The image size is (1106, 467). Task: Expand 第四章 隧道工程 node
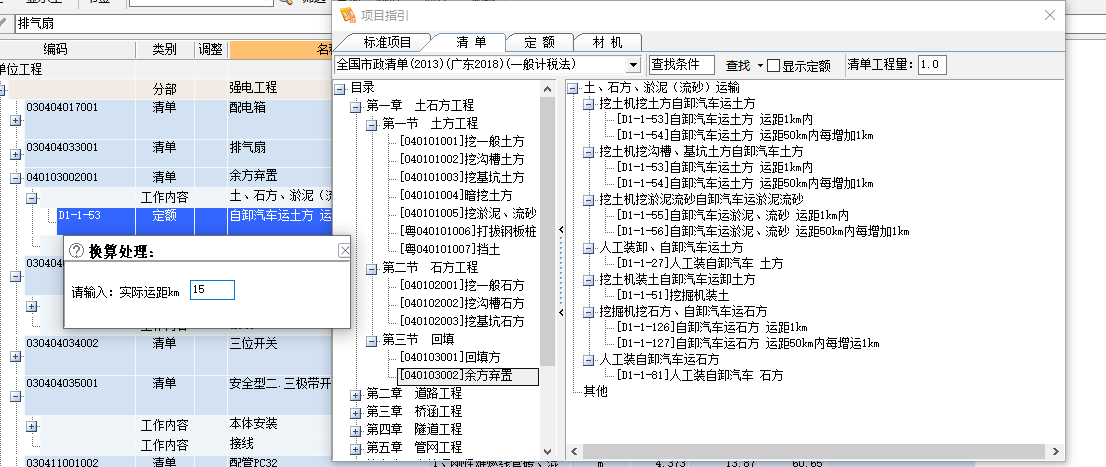click(x=356, y=430)
